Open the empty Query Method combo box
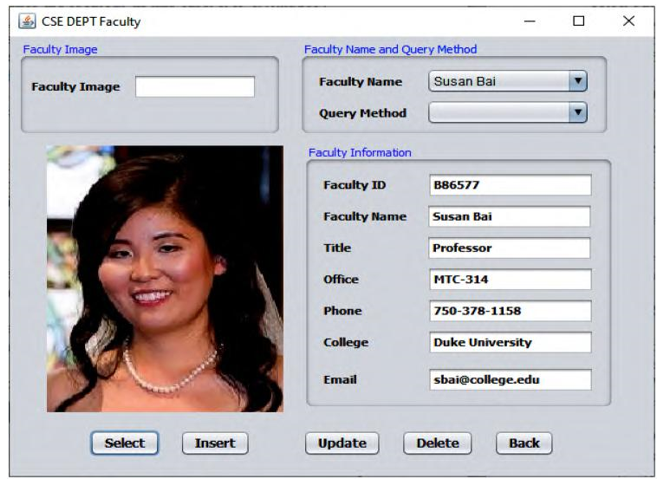This screenshot has height=487, width=660. coord(508,112)
